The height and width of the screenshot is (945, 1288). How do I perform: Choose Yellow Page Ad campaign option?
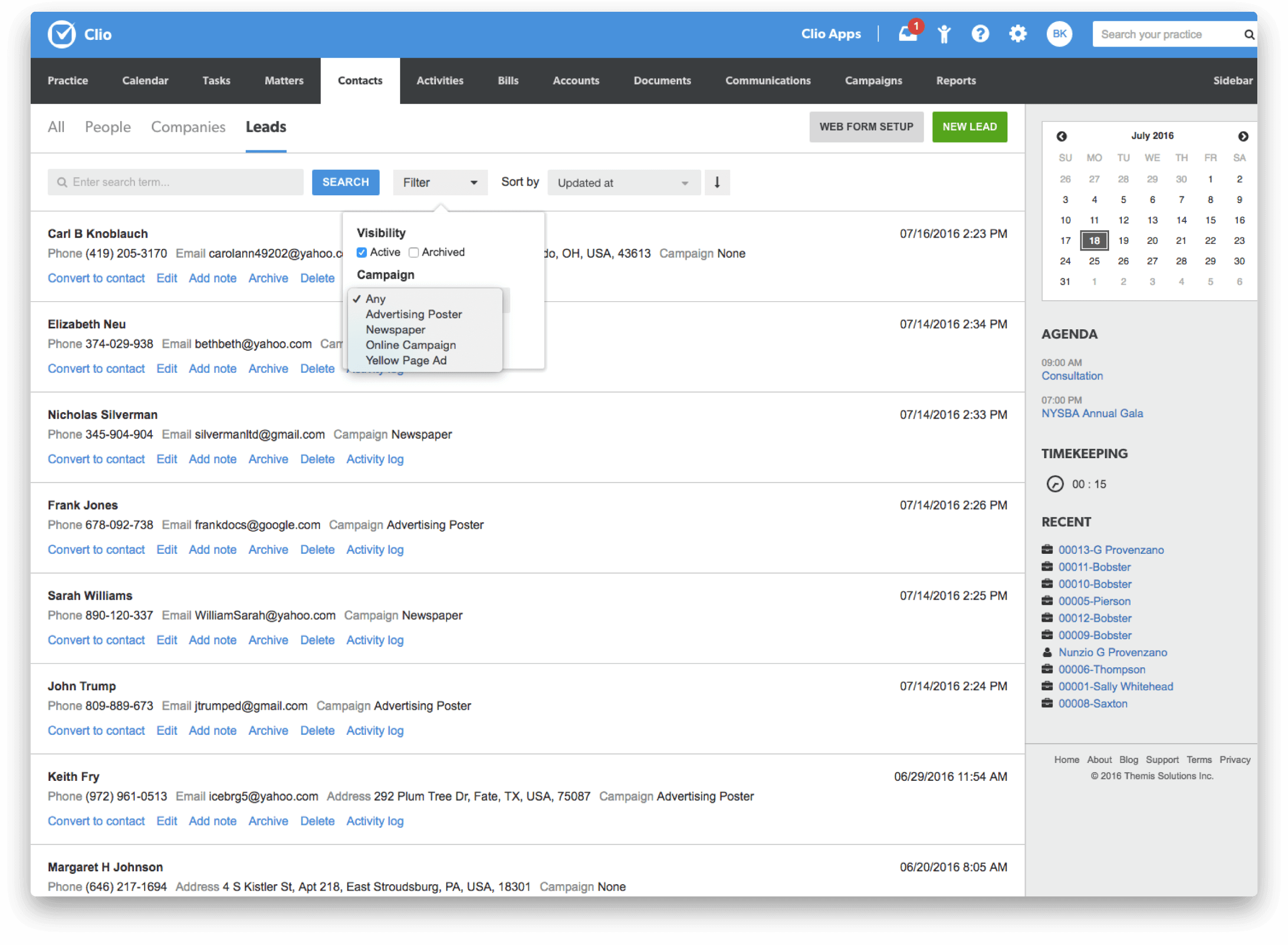coord(406,361)
